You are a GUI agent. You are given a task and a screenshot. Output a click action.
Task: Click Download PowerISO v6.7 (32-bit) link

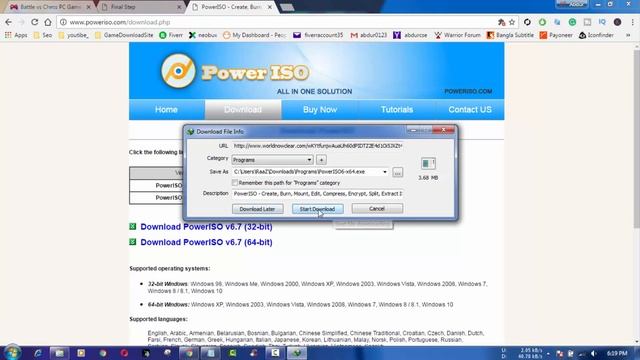pos(206,227)
